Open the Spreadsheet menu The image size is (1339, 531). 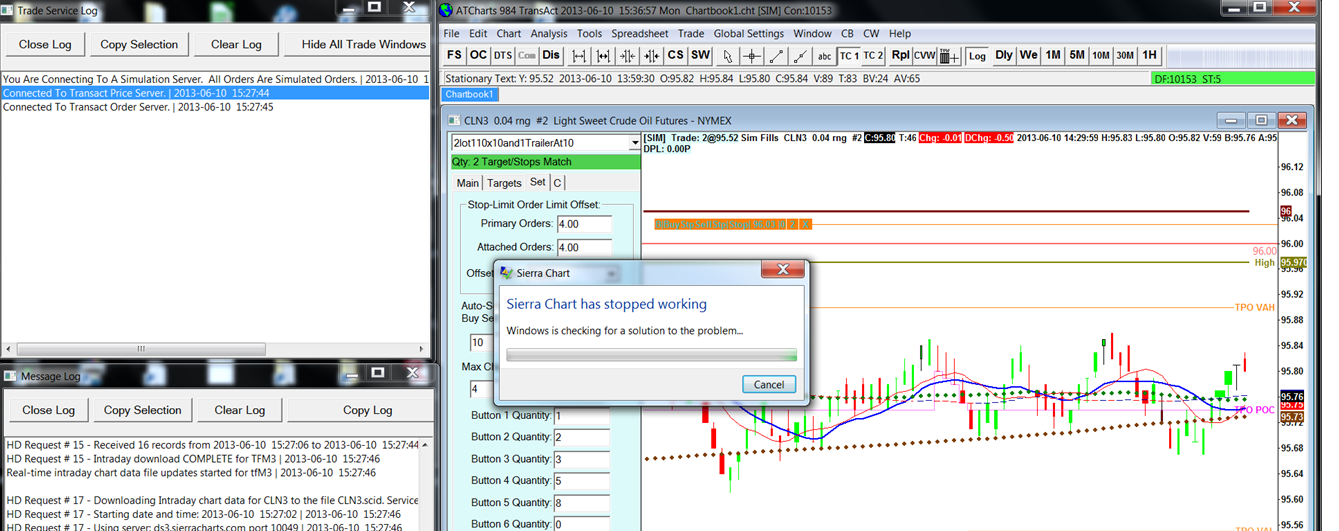(640, 33)
